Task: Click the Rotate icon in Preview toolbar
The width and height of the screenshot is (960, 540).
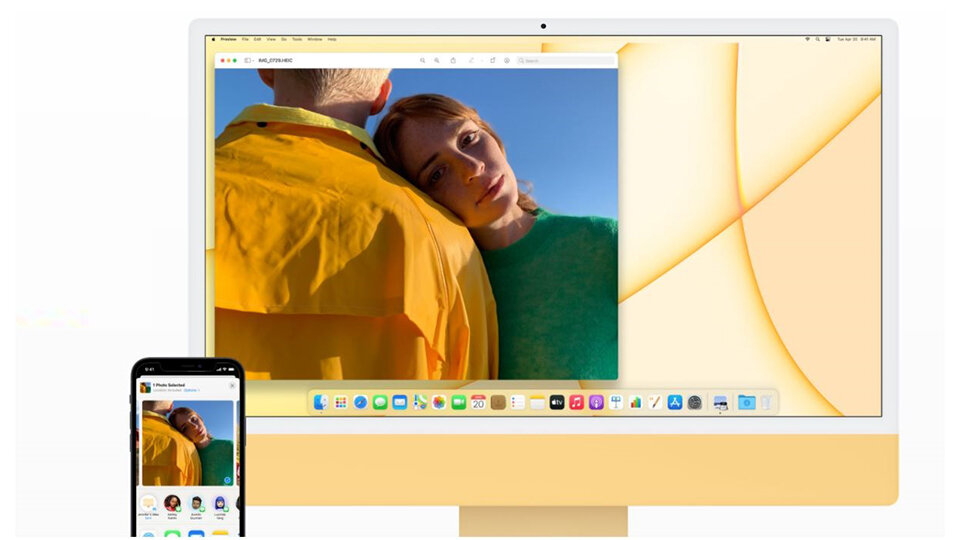Action: pyautogui.click(x=492, y=61)
